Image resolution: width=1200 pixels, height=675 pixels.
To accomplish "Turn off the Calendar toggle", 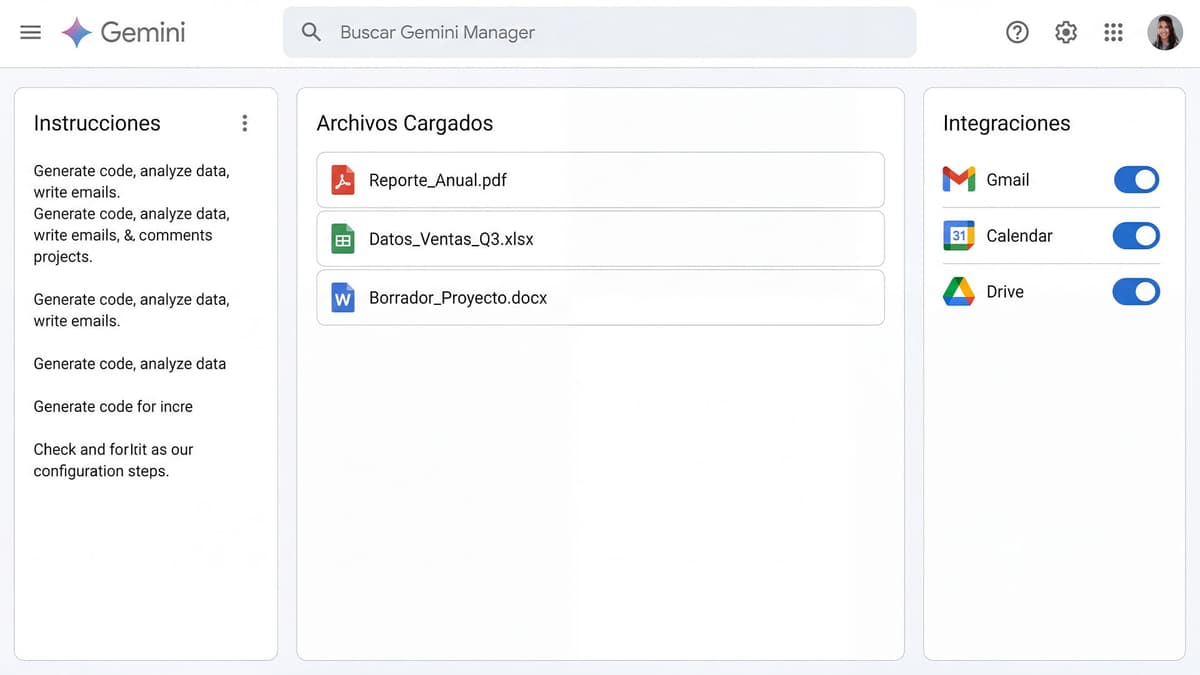I will click(x=1136, y=235).
